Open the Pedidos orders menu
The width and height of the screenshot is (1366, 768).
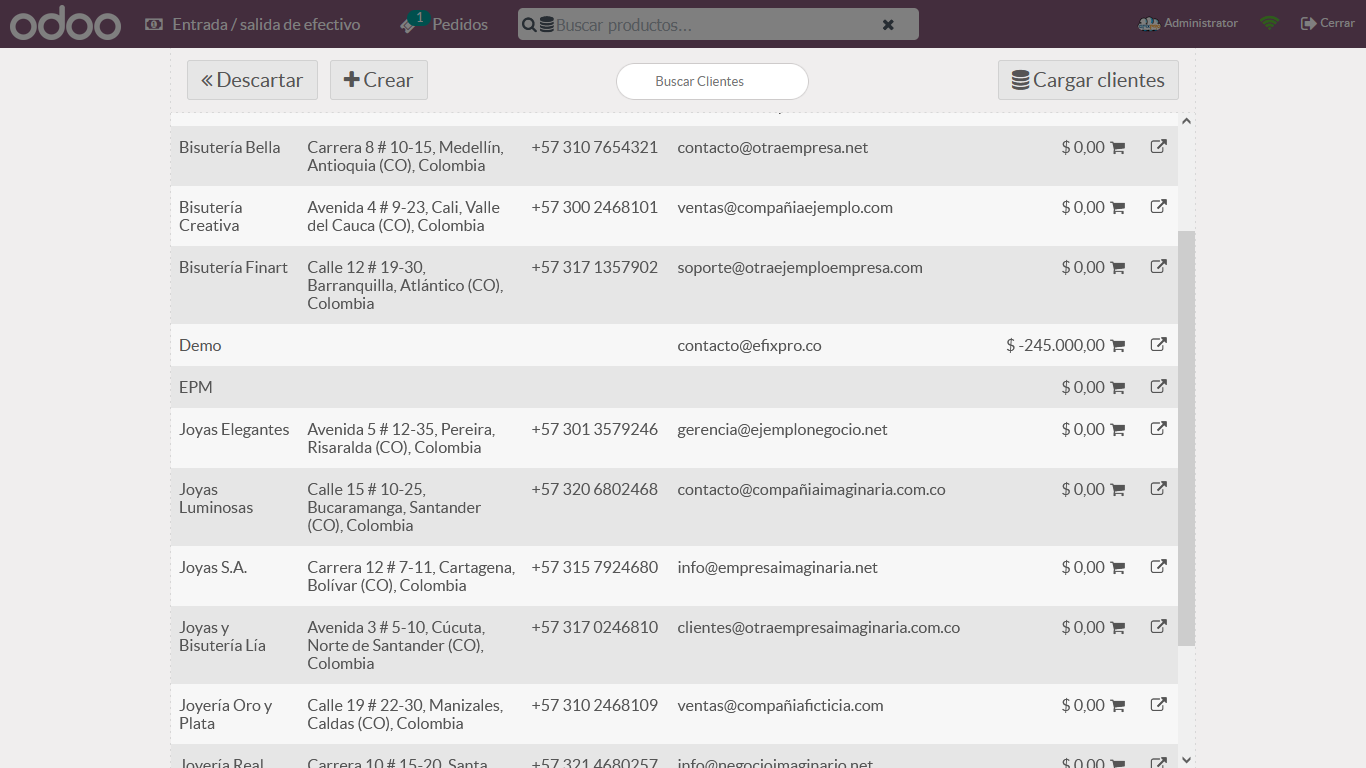[x=445, y=24]
